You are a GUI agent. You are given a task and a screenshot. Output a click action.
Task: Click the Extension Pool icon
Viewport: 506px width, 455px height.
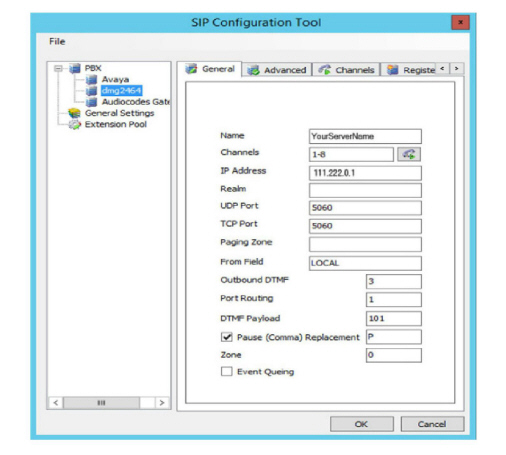[74, 125]
